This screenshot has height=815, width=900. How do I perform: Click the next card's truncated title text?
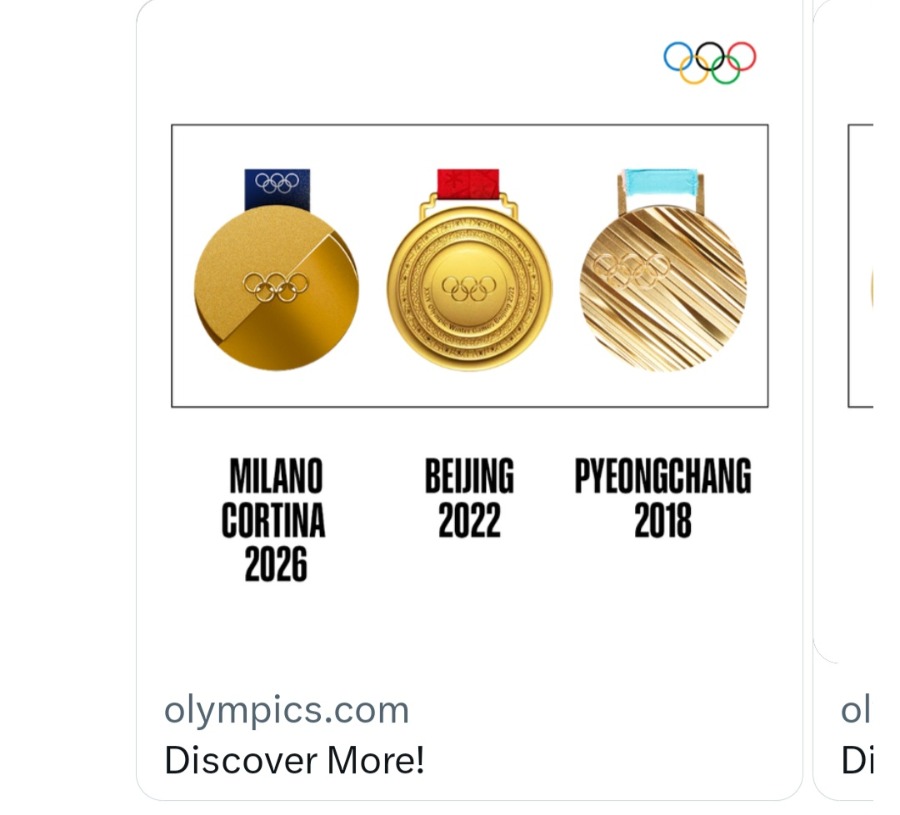pyautogui.click(x=857, y=760)
